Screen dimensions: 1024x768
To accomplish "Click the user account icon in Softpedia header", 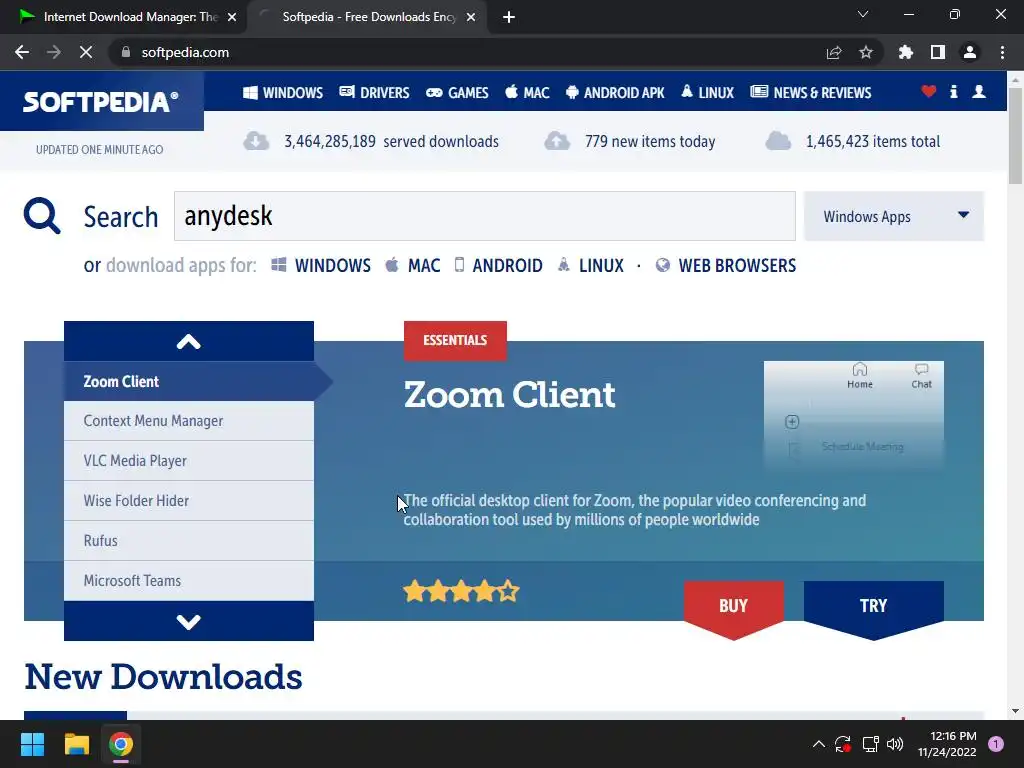I will pos(979,91).
